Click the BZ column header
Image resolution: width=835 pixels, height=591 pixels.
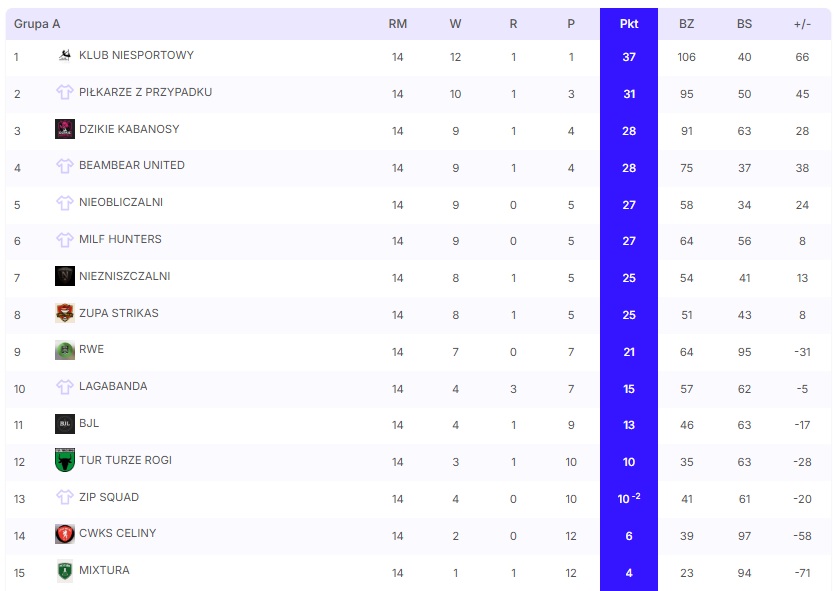686,24
